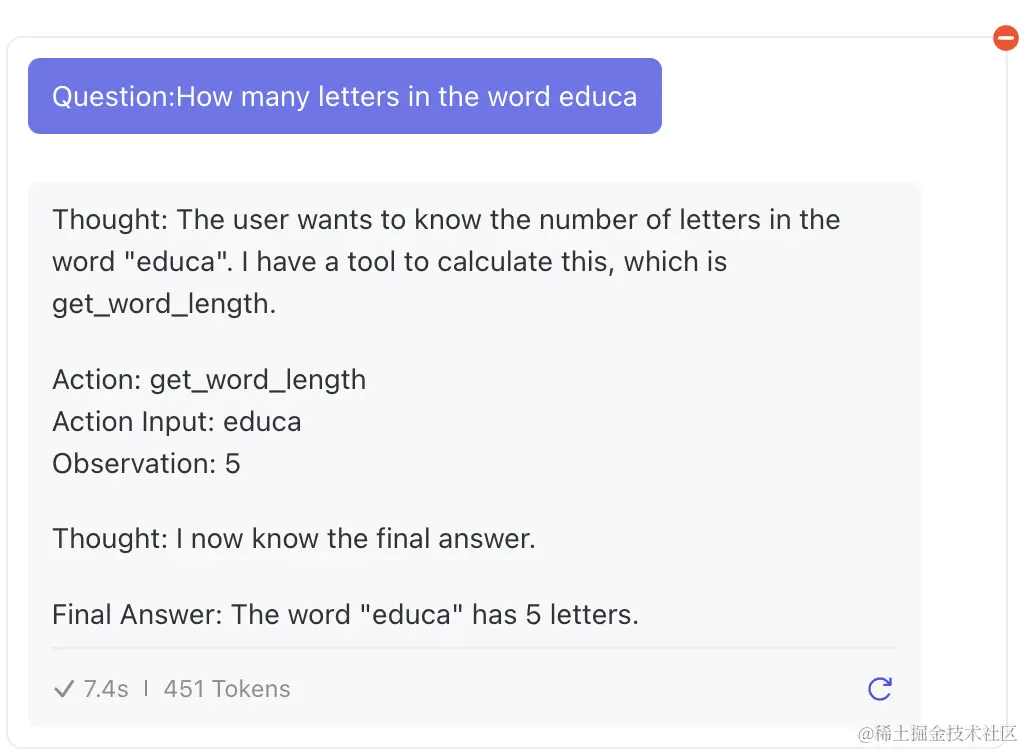Click 'get_word_length.' ending the first thought
The height and width of the screenshot is (750, 1024).
pos(164,304)
